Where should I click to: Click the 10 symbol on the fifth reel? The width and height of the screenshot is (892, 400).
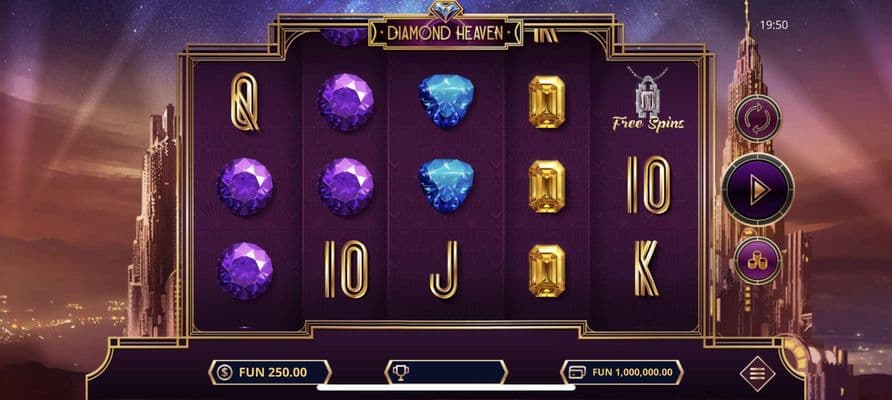coord(649,185)
